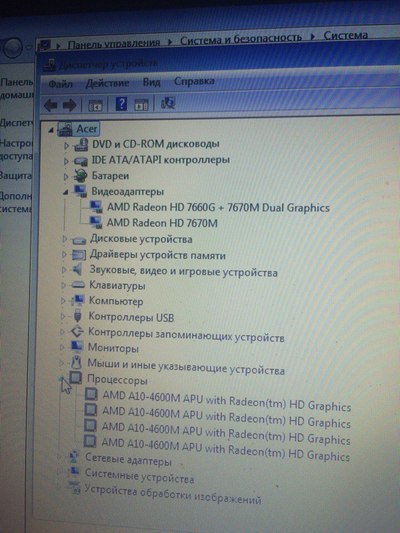The width and height of the screenshot is (400, 533).
Task: Select the Батареи battery category icon
Action: (x=81, y=176)
